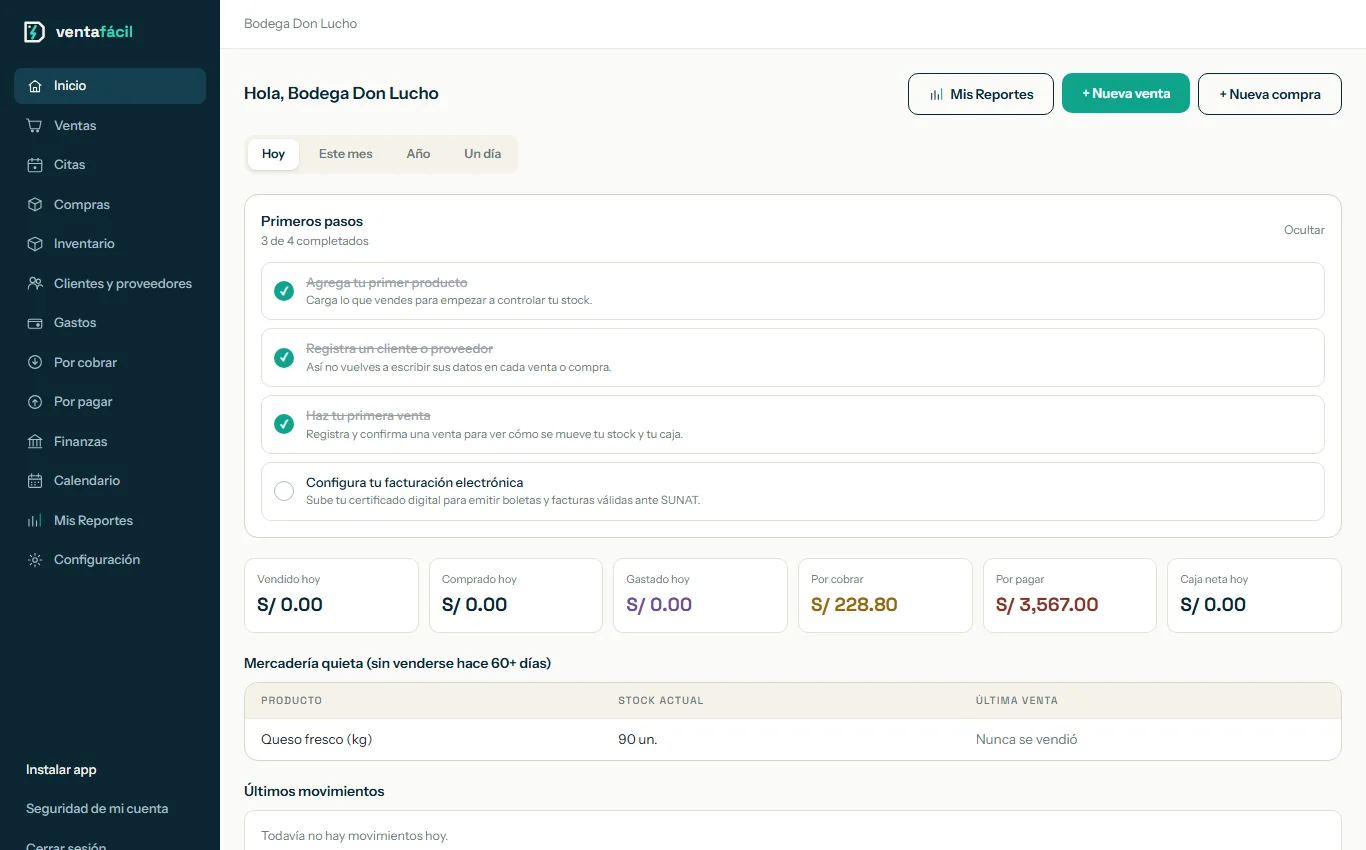Image resolution: width=1366 pixels, height=850 pixels.
Task: Click the green check for Haz tu primera venta
Action: click(284, 424)
